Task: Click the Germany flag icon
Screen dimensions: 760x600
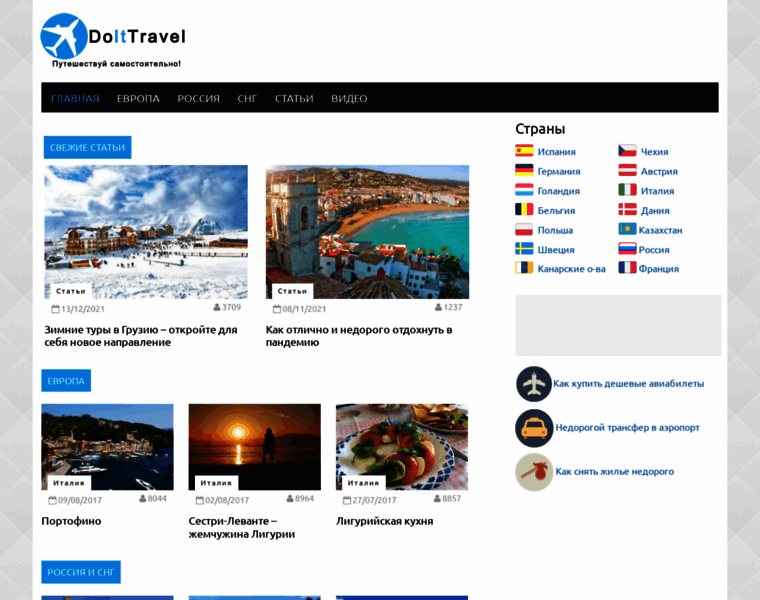Action: pyautogui.click(x=524, y=170)
